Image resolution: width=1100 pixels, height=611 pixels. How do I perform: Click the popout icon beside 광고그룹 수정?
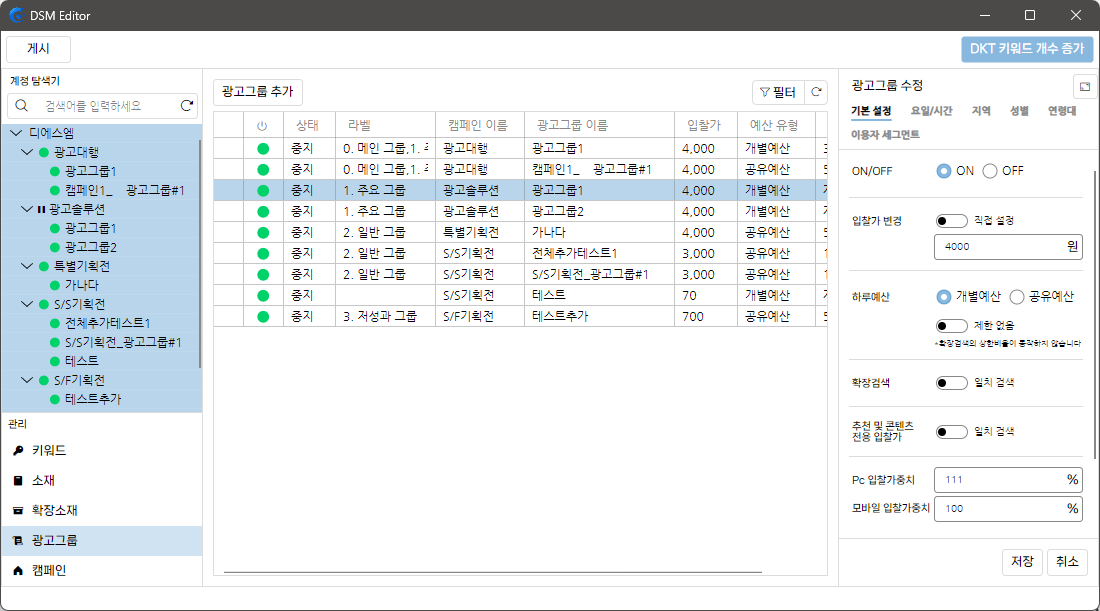point(1083,86)
